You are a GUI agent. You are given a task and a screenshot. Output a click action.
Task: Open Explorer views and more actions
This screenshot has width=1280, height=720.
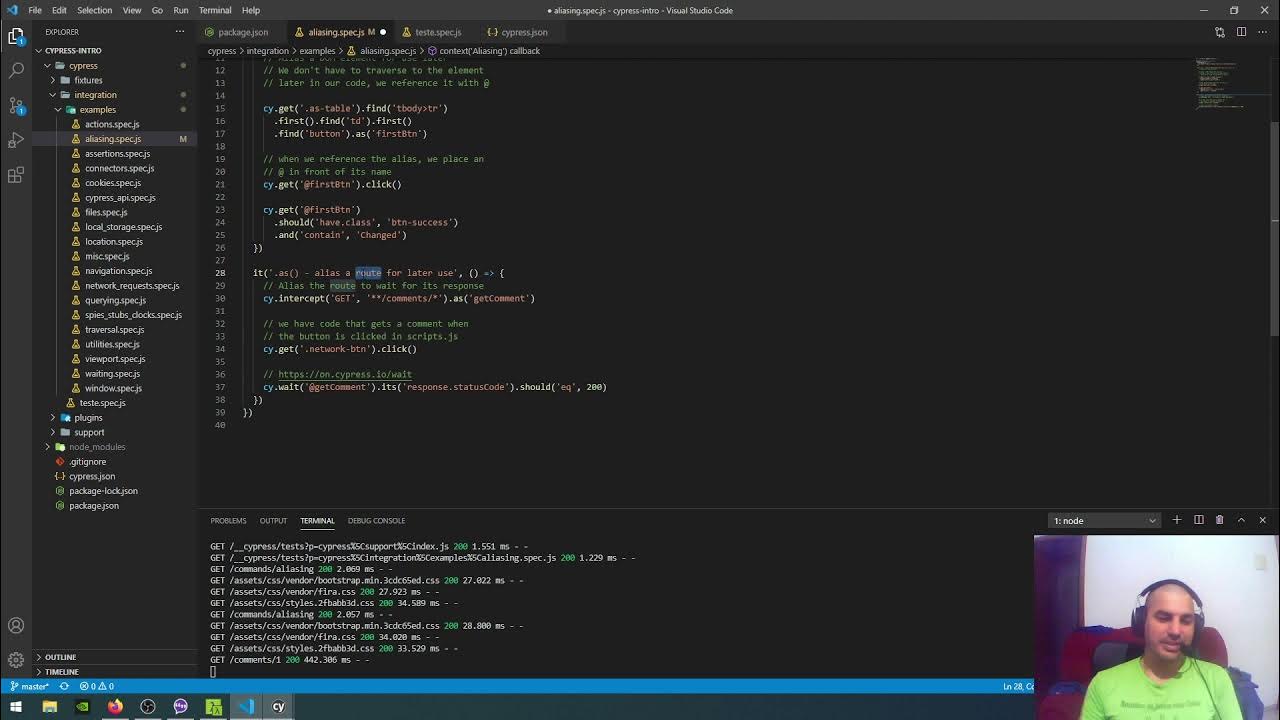click(x=180, y=32)
